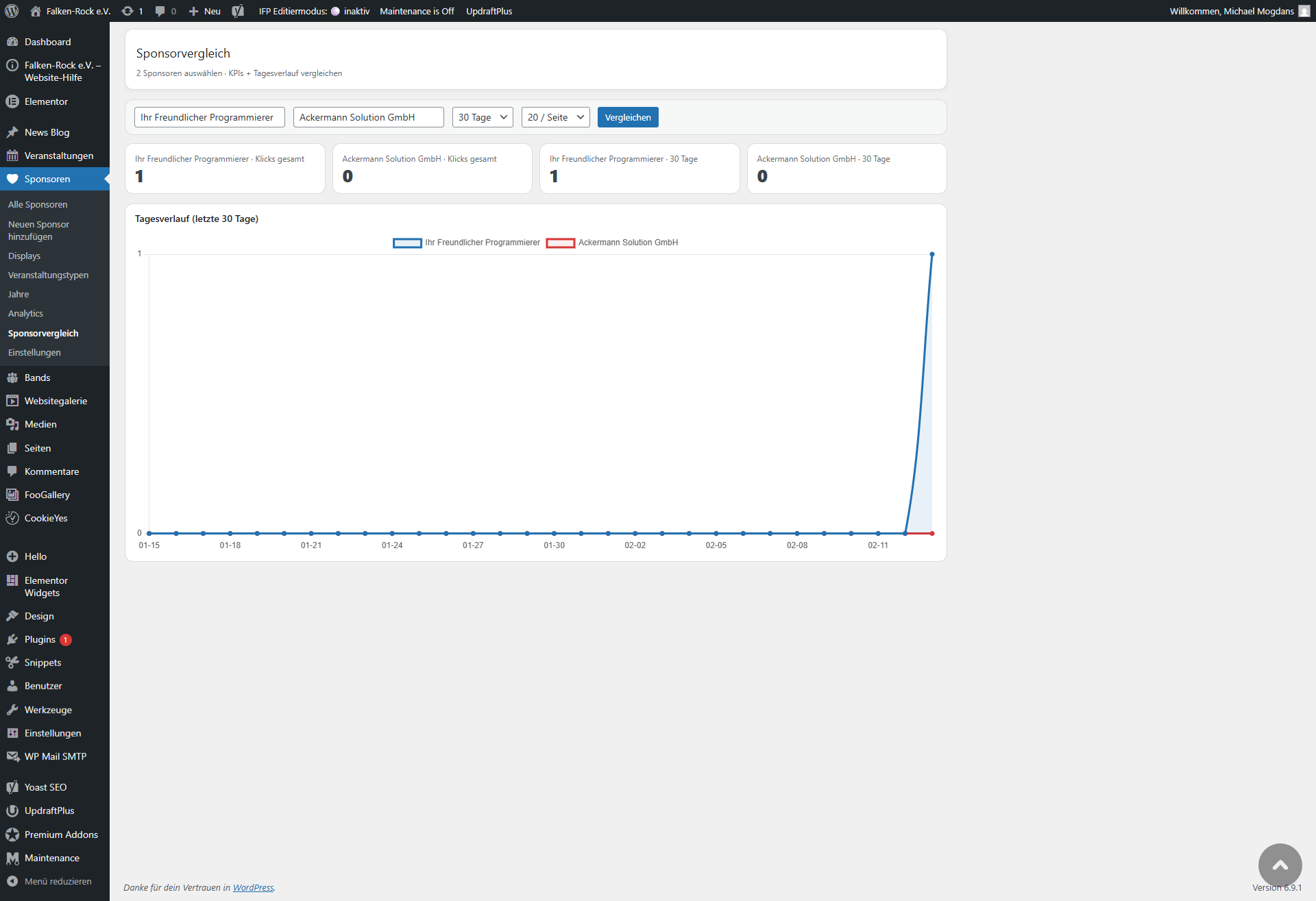Expand the Neu admin bar menu
The height and width of the screenshot is (901, 1316).
pos(204,11)
